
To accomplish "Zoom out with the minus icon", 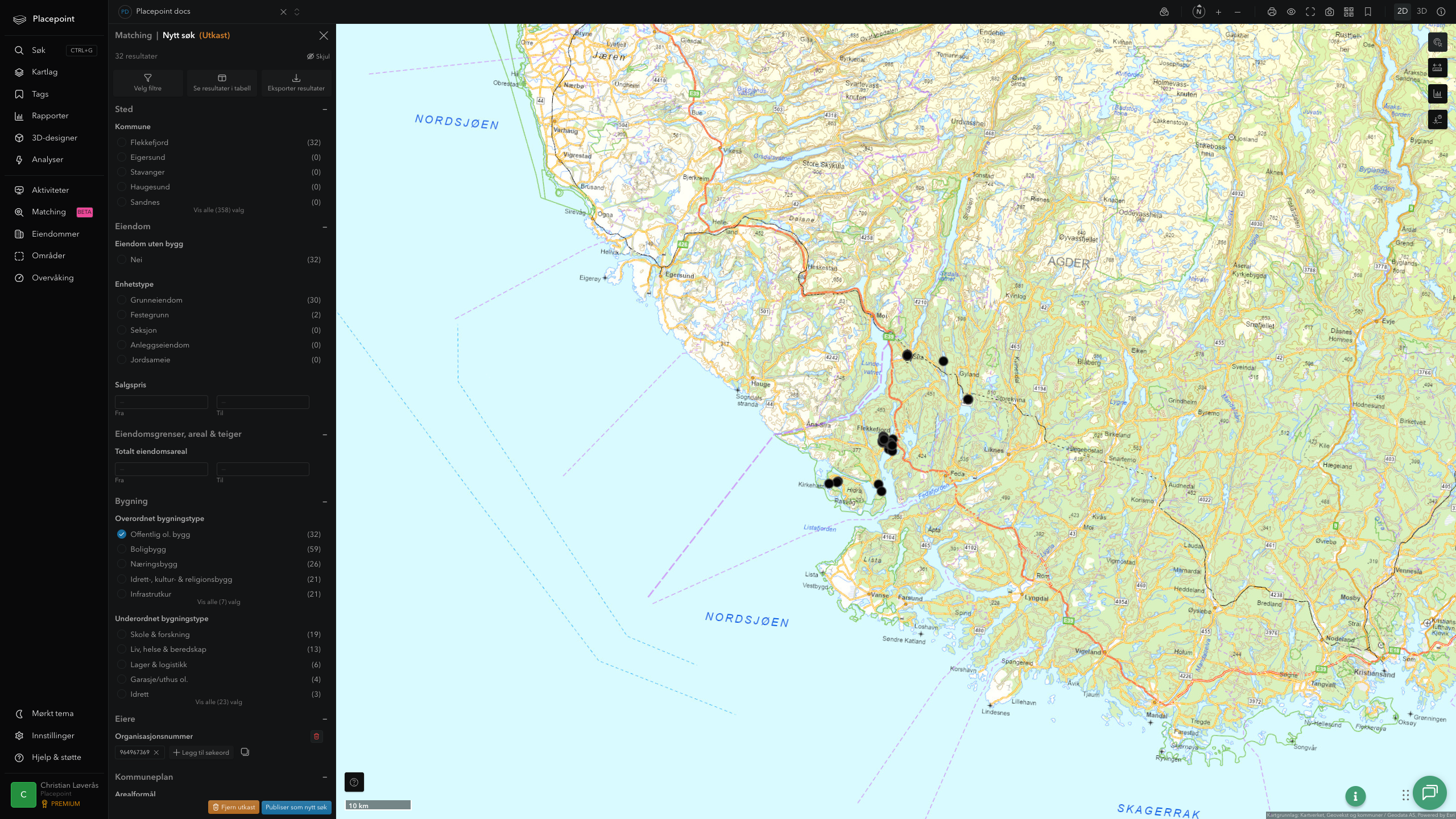I will [x=1238, y=12].
